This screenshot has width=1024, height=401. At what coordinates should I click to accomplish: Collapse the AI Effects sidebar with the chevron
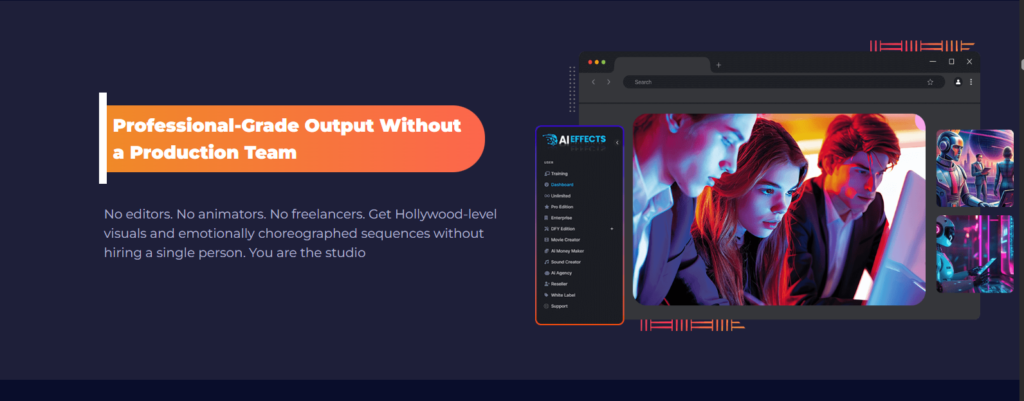pyautogui.click(x=617, y=142)
